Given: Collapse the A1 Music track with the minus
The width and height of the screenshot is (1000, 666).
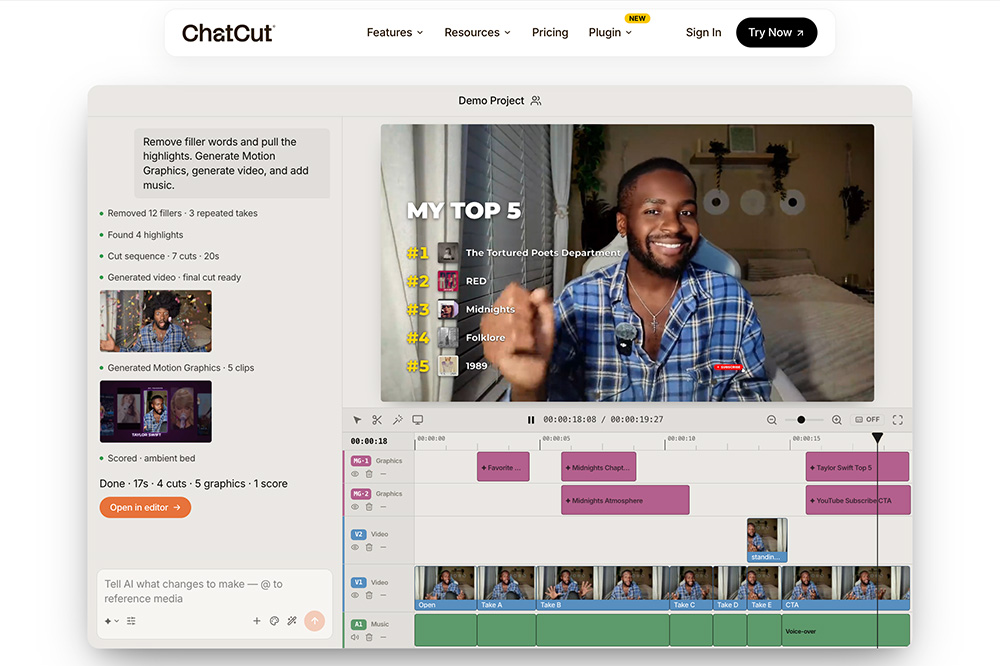Looking at the screenshot, I should coord(383,637).
